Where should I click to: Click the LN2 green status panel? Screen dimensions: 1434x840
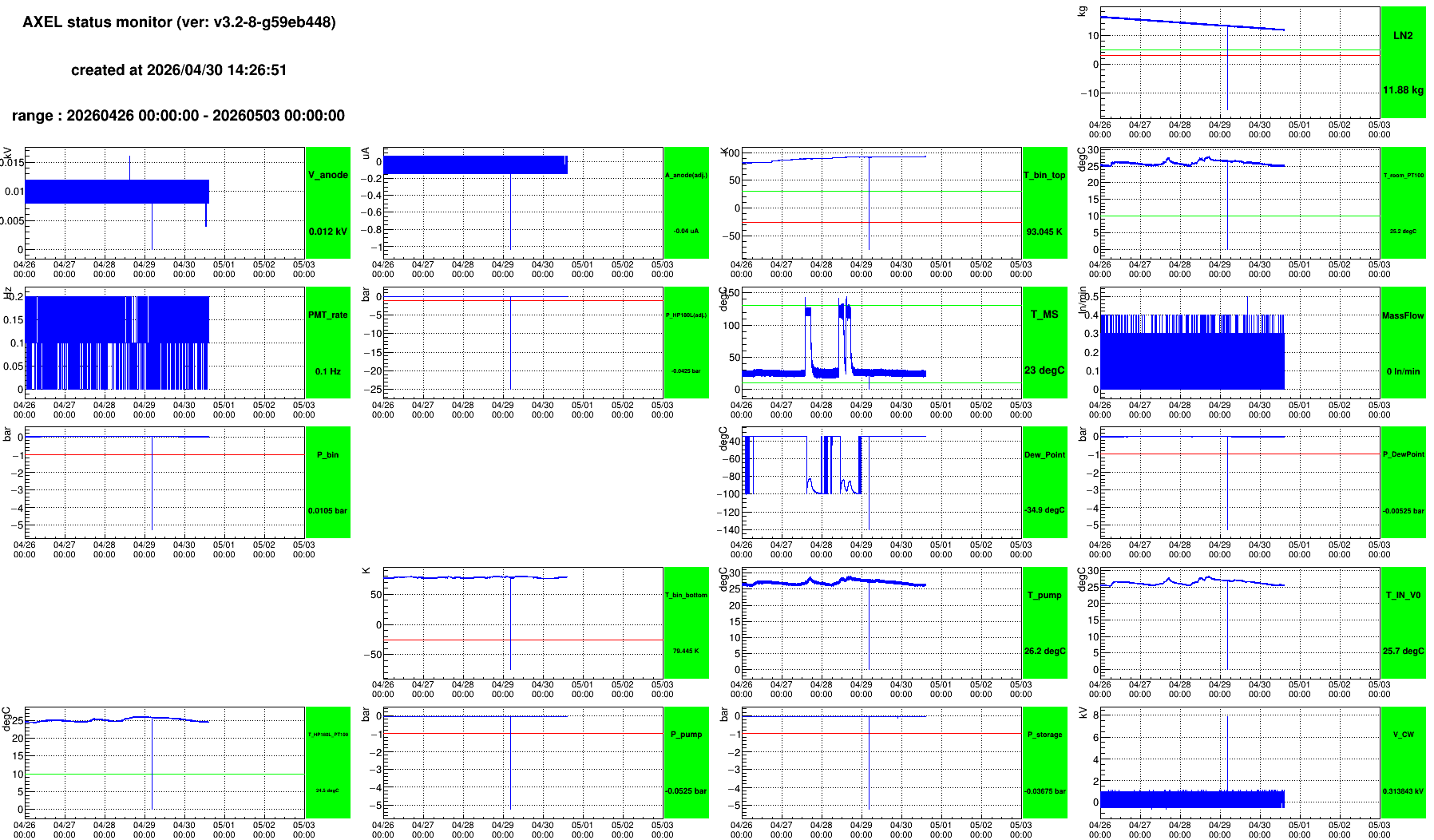1403,62
